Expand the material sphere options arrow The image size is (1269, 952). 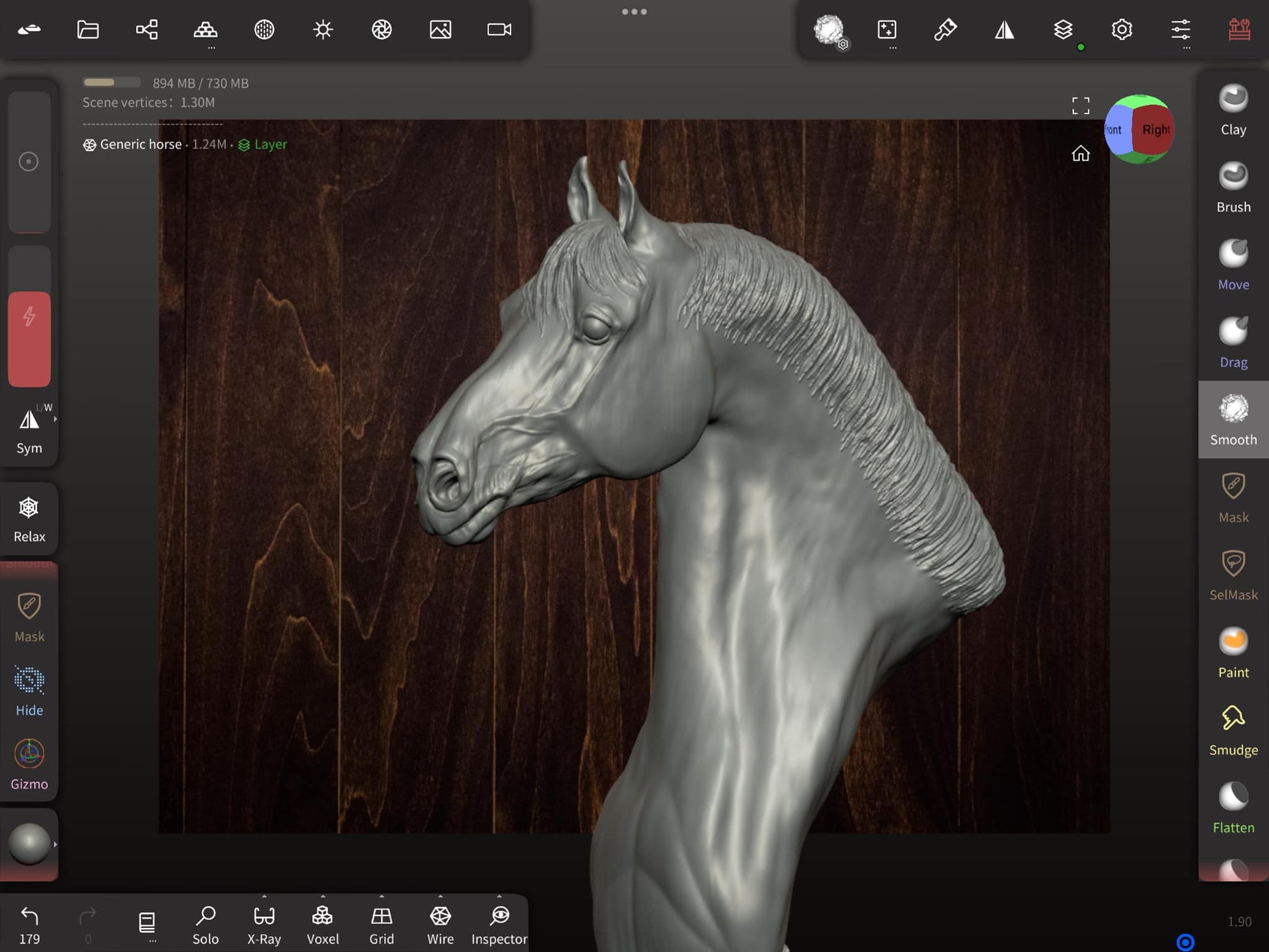point(55,844)
